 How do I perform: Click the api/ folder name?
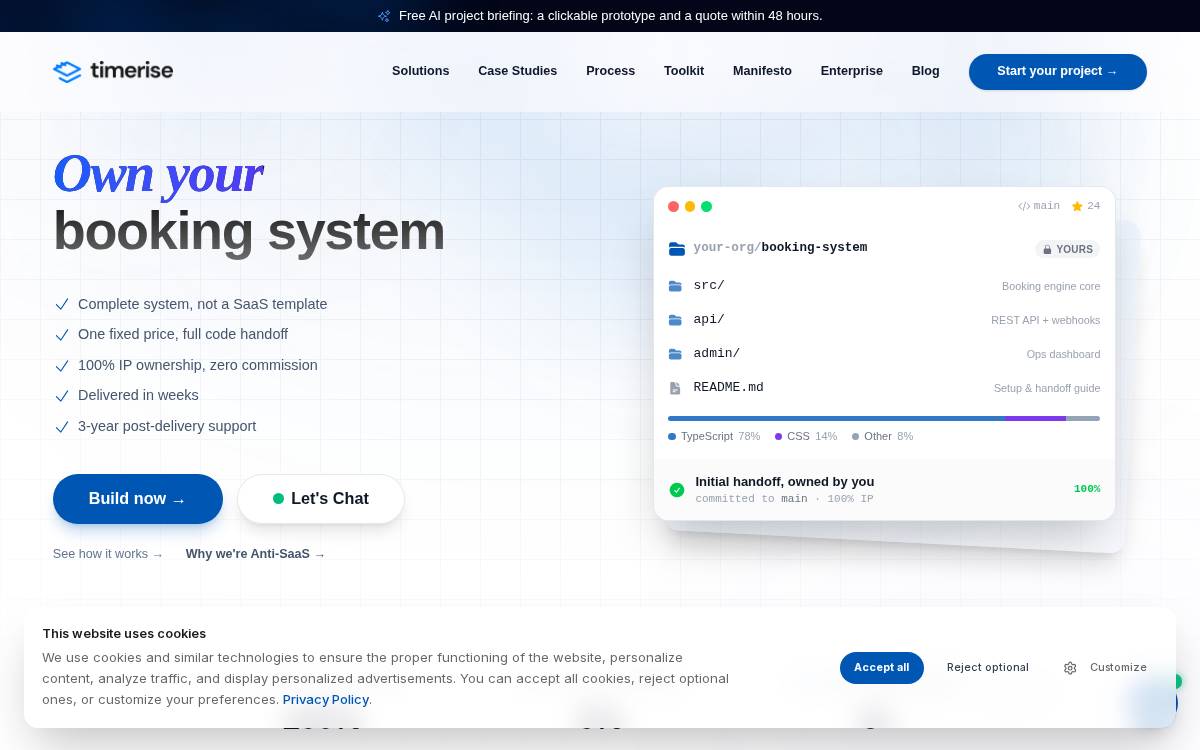pyautogui.click(x=709, y=320)
